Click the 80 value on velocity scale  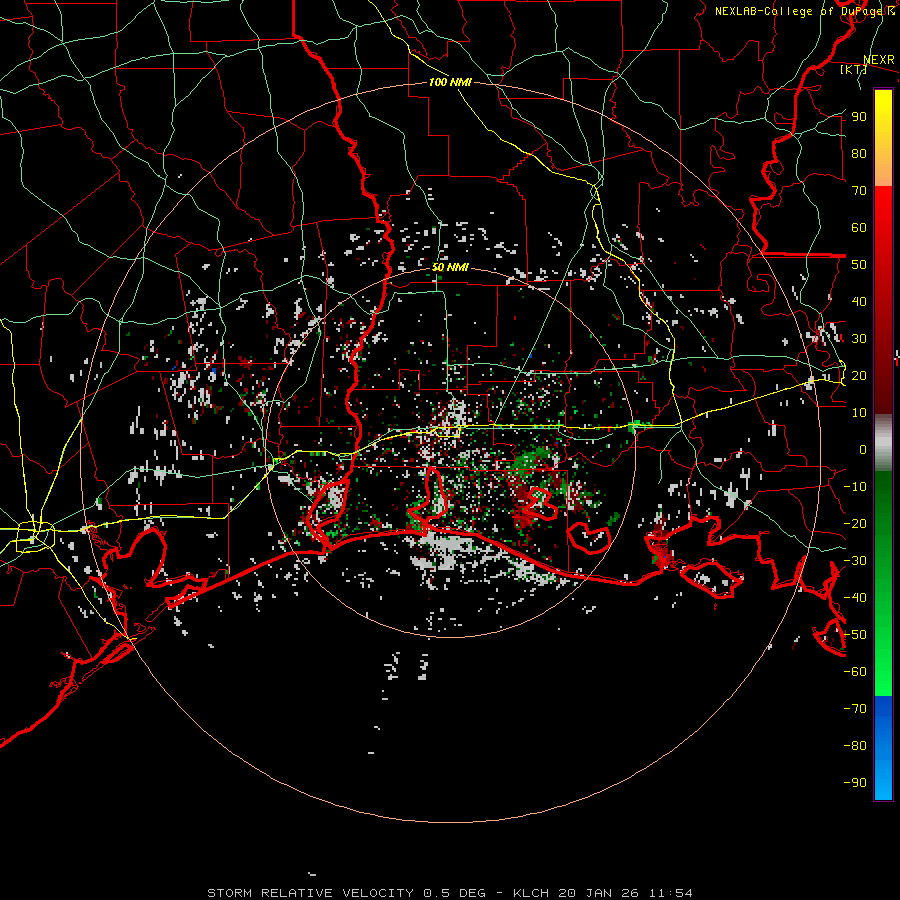859,153
